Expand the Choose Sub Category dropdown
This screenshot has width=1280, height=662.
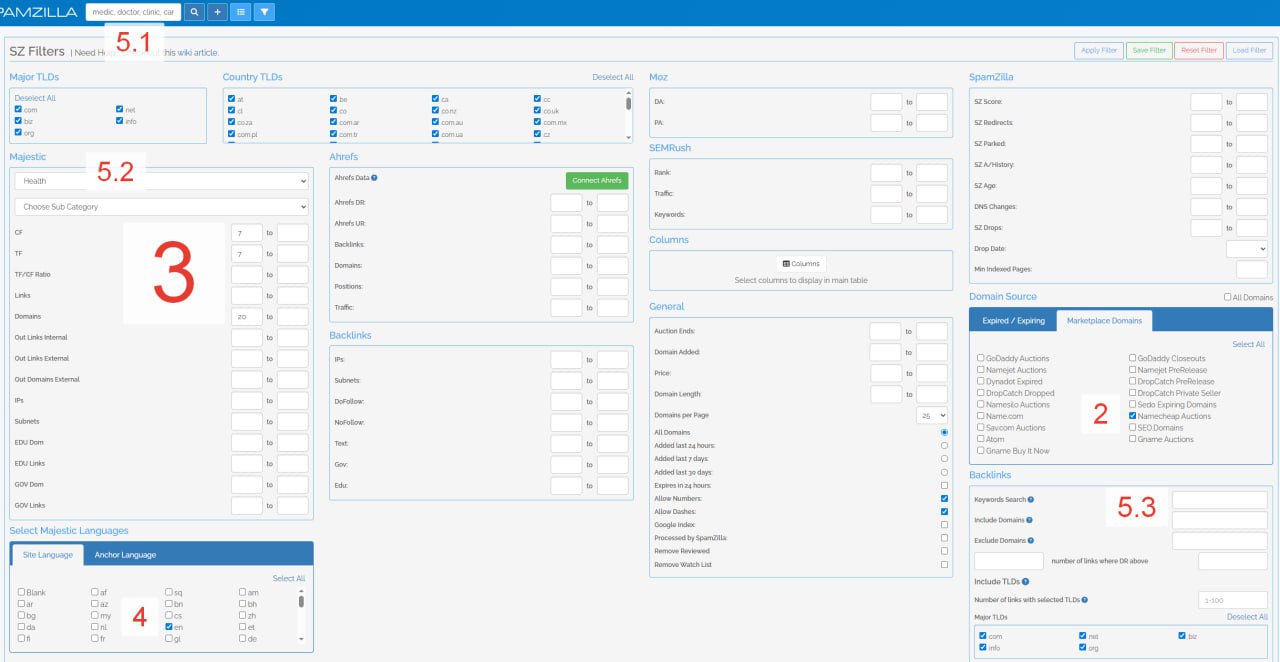coord(161,207)
